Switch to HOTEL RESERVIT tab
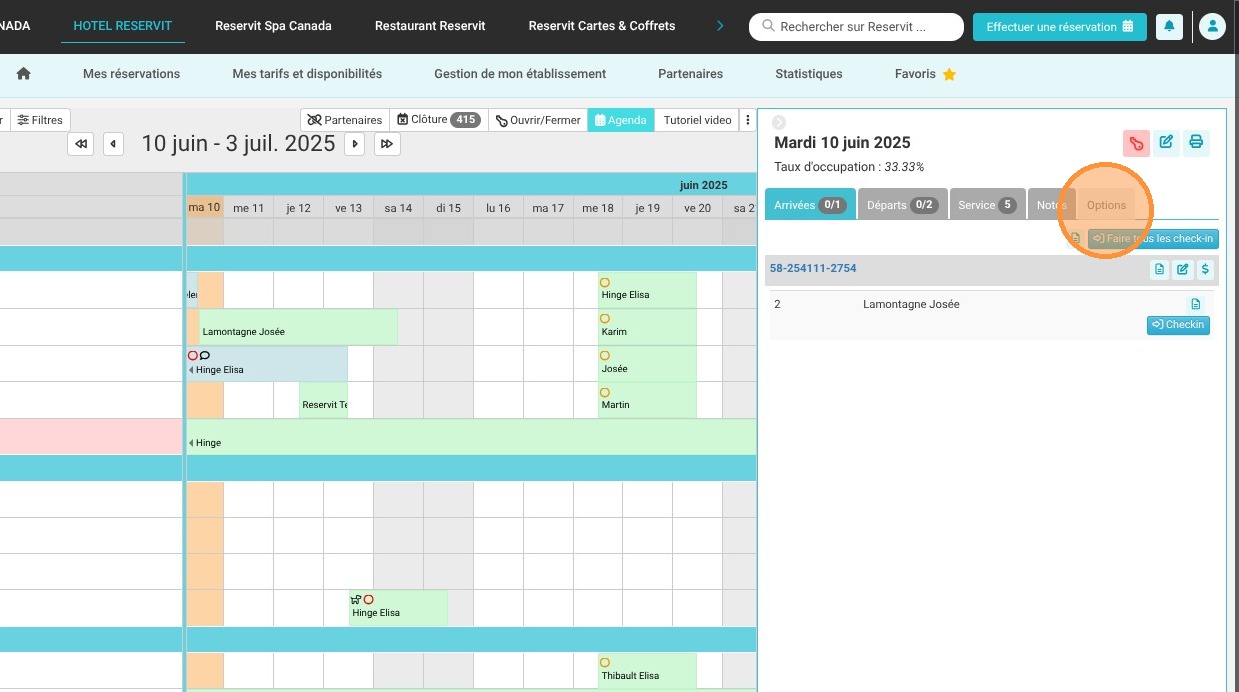Viewport: 1239px width, 692px height. point(122,26)
